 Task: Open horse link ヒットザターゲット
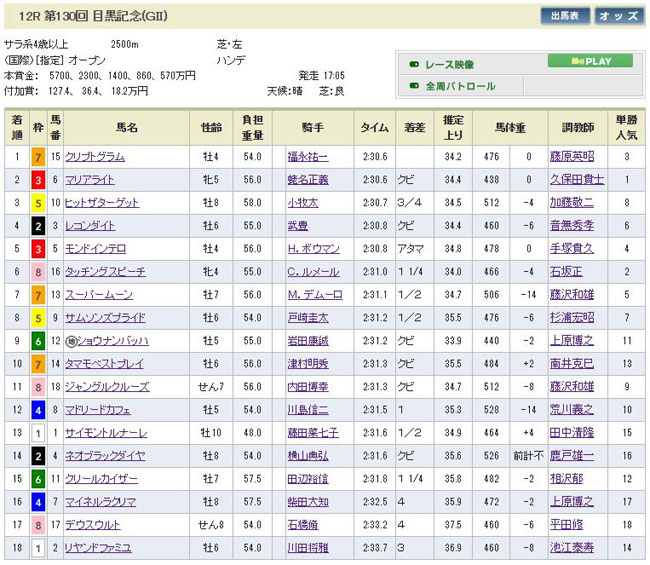pos(102,203)
